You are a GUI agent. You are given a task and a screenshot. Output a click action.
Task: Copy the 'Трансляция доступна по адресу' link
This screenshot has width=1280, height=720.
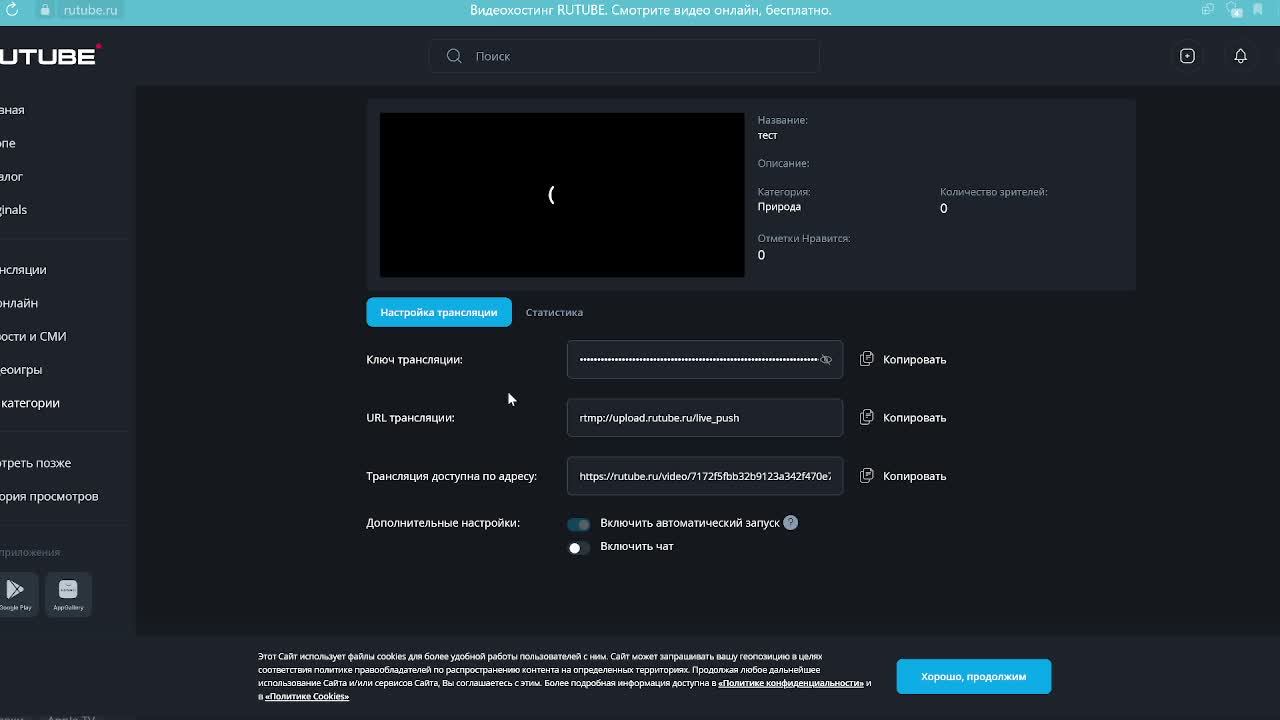coord(903,476)
